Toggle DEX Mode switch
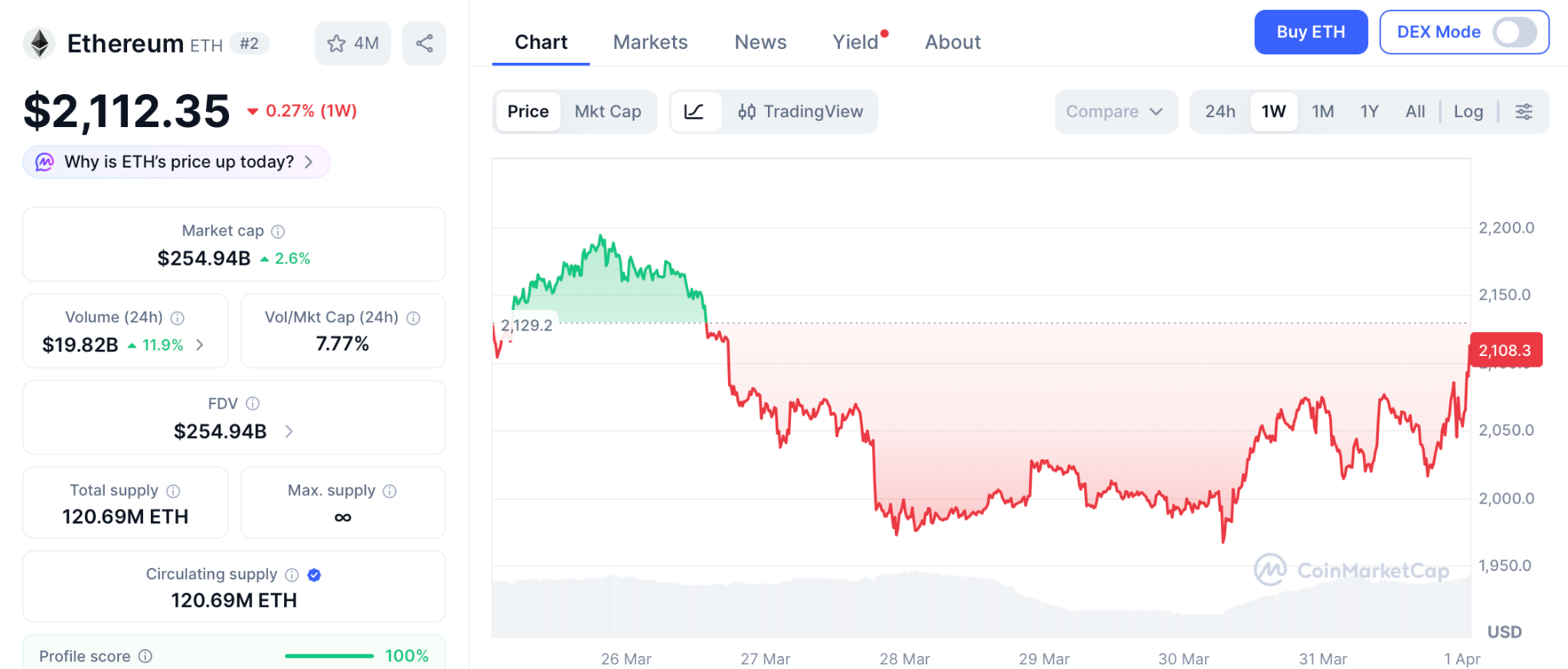The width and height of the screenshot is (1568, 669). (x=1514, y=32)
